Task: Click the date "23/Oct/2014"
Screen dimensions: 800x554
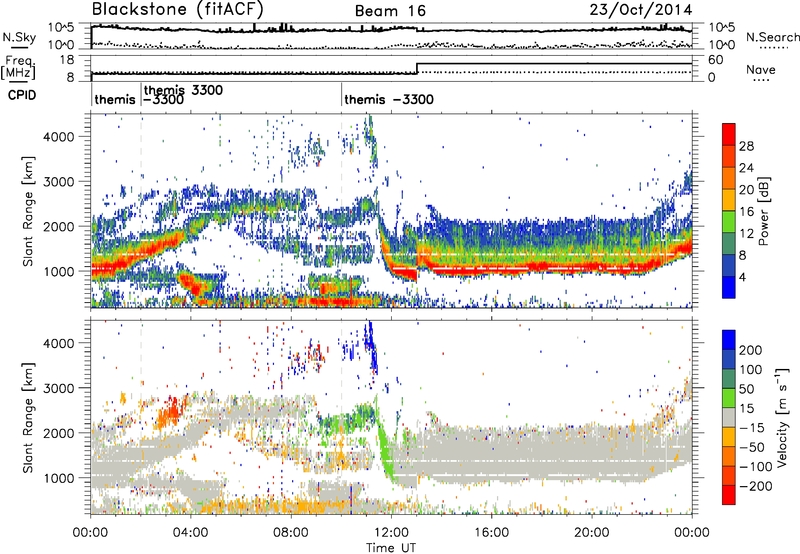Action: tap(641, 10)
